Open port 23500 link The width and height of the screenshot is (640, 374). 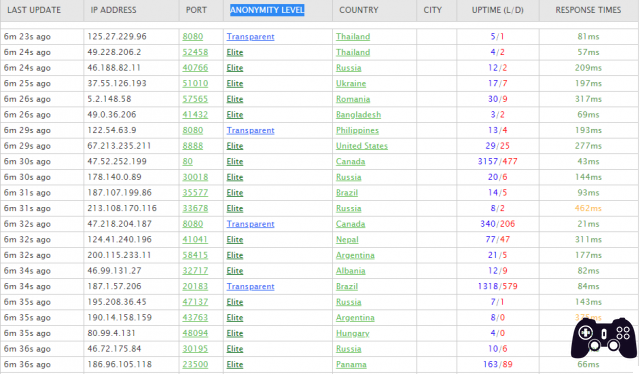(195, 364)
